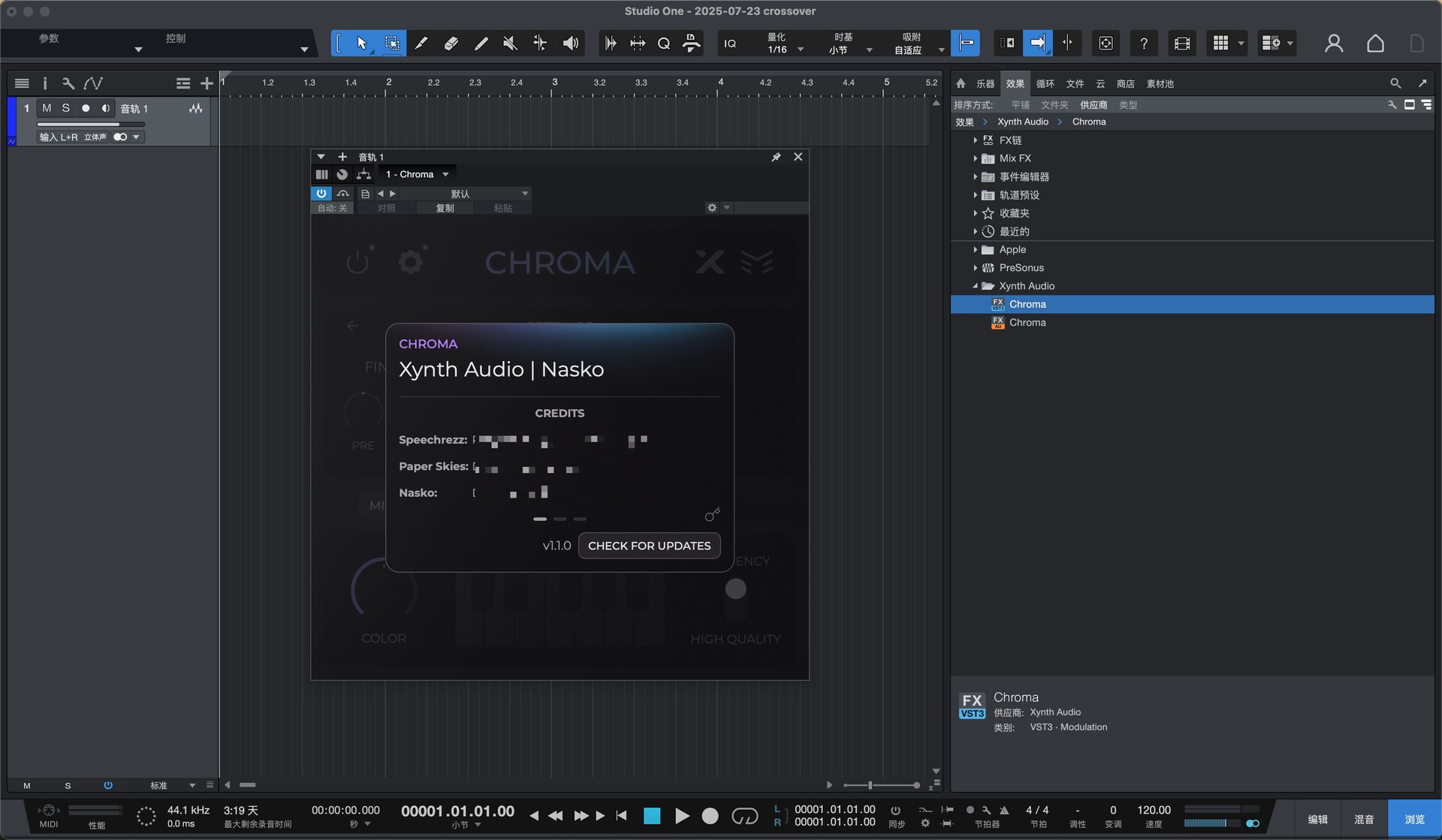The width and height of the screenshot is (1442, 840).
Task: Expand the Mix FX folder
Action: 976,158
